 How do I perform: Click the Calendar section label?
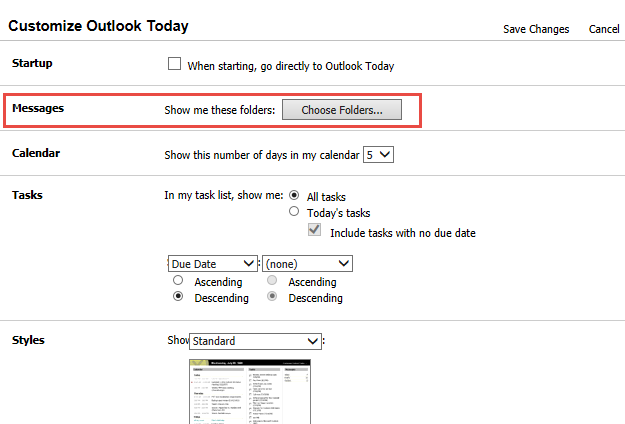click(x=36, y=153)
